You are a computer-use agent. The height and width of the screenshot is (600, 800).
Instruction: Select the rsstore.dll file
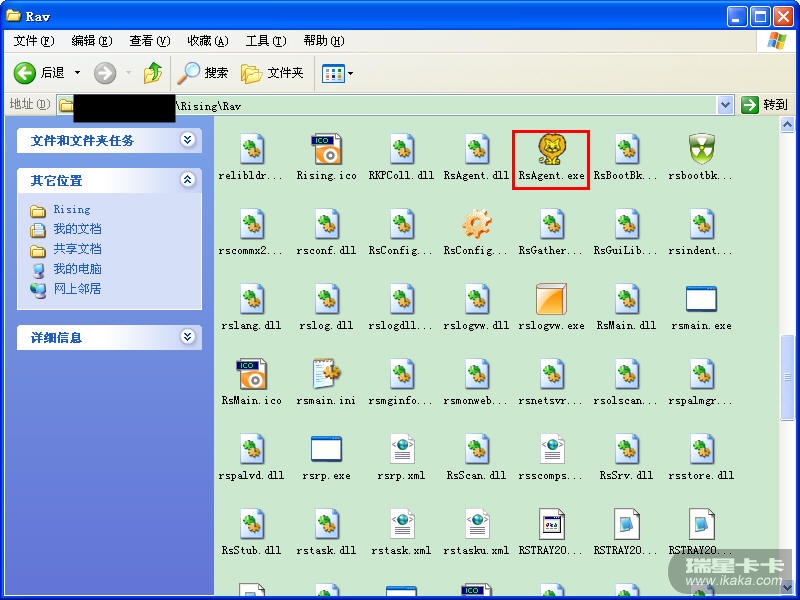(x=702, y=458)
